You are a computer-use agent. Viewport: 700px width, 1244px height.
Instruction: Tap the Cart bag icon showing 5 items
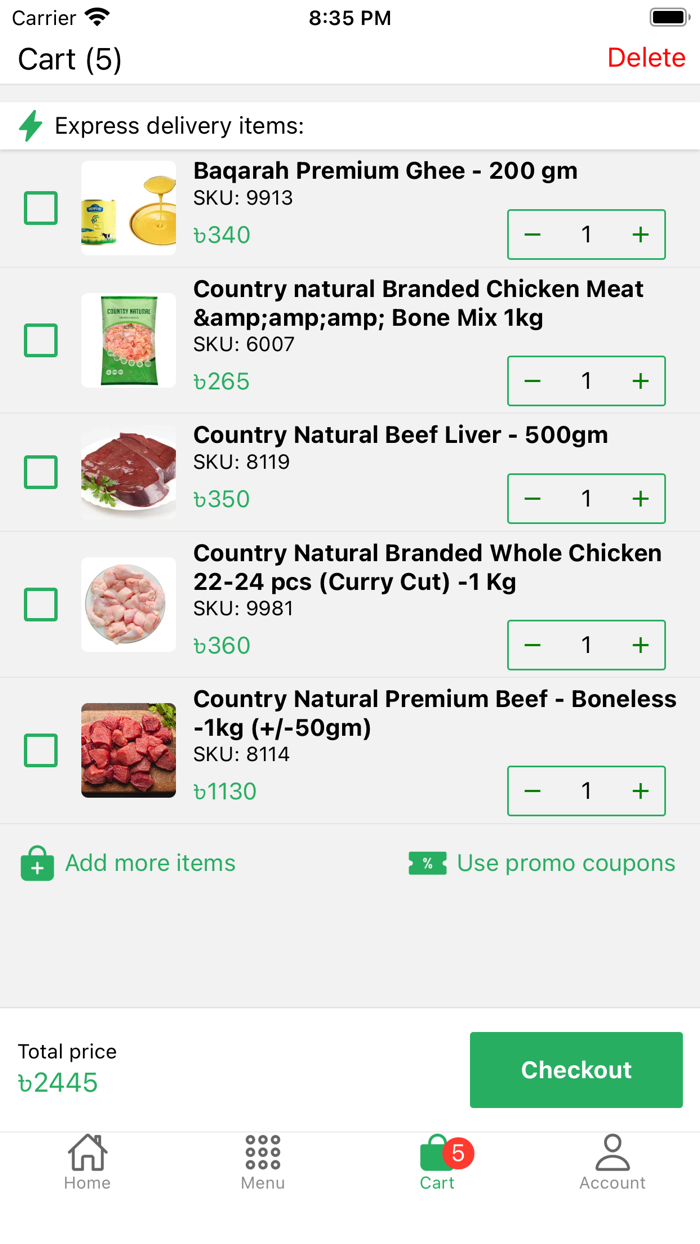[437, 1152]
